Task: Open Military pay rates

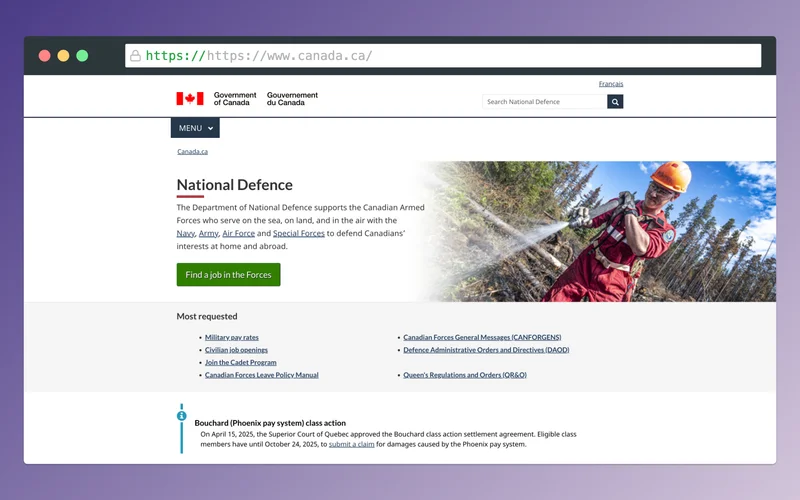Action: pos(231,338)
